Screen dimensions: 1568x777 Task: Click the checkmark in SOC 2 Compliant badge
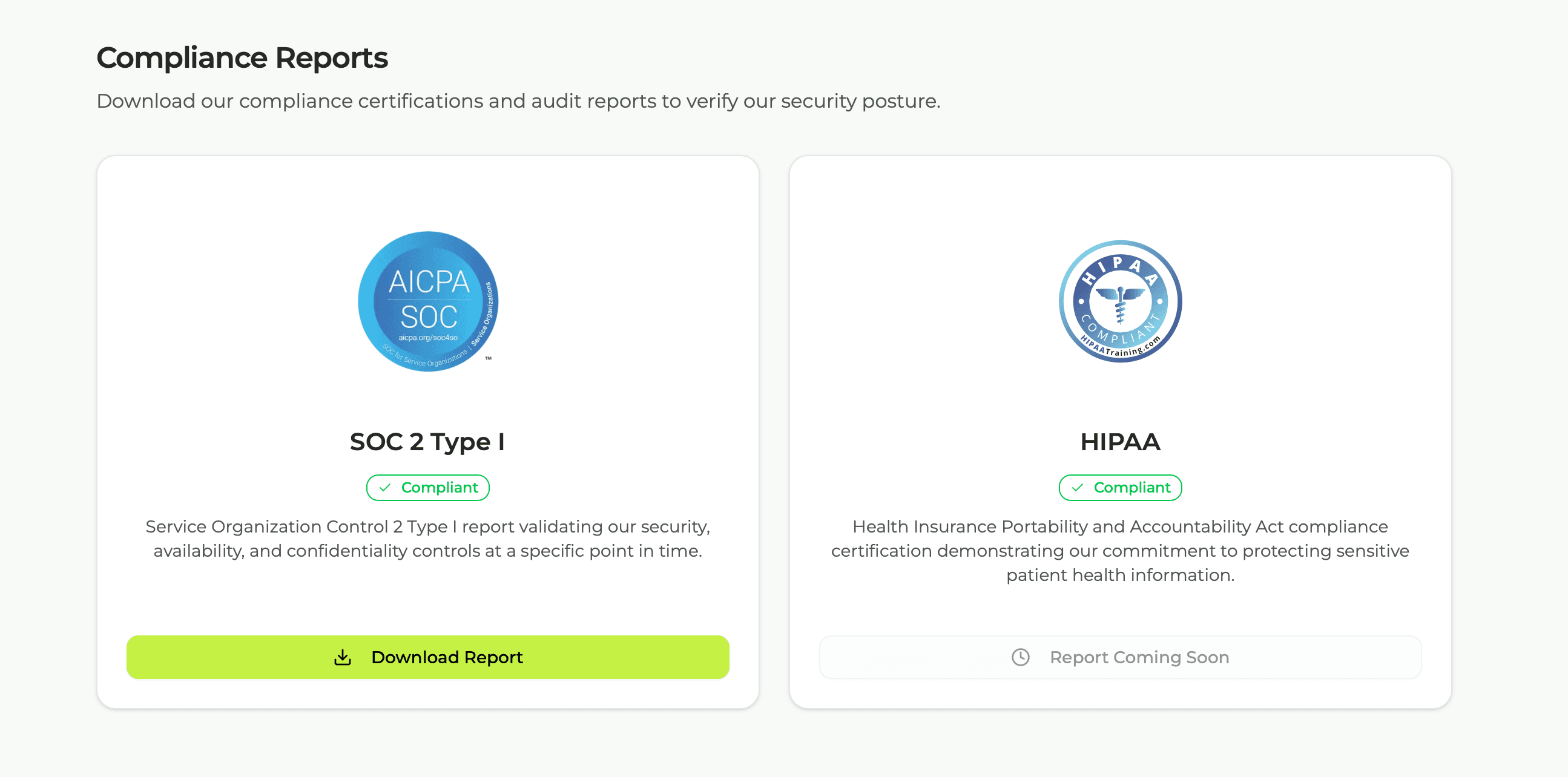point(384,487)
